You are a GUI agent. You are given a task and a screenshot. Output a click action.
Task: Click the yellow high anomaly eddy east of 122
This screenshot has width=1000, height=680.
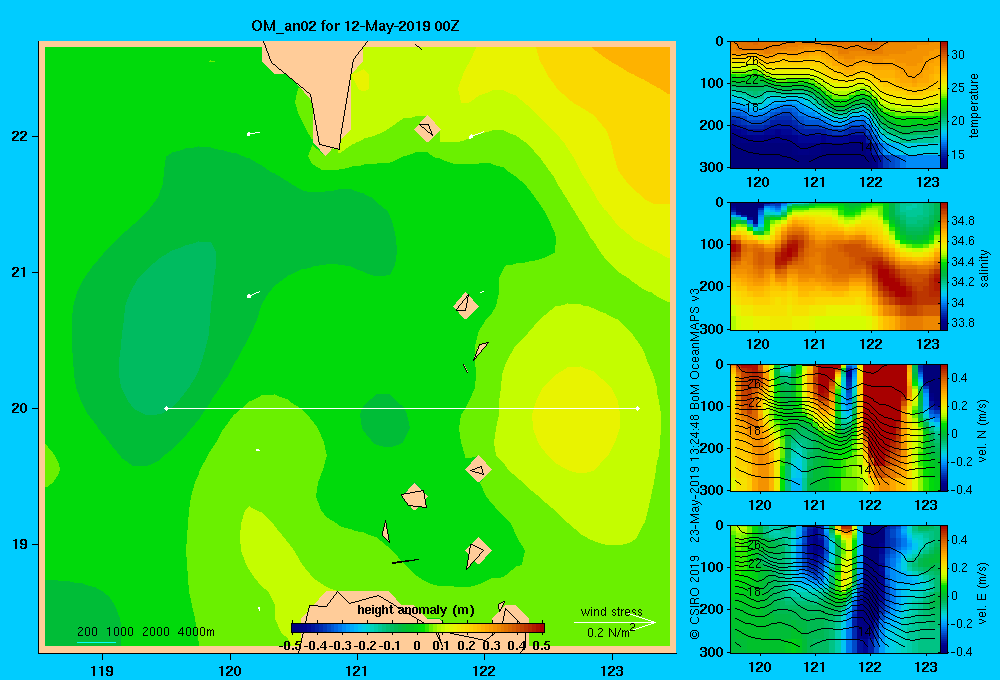point(576,420)
